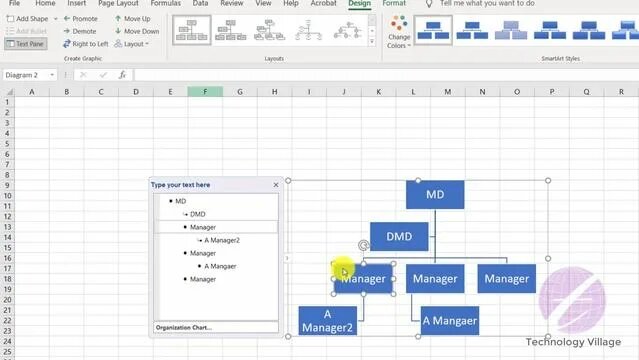Open the Acrobat tab

(x=324, y=3)
